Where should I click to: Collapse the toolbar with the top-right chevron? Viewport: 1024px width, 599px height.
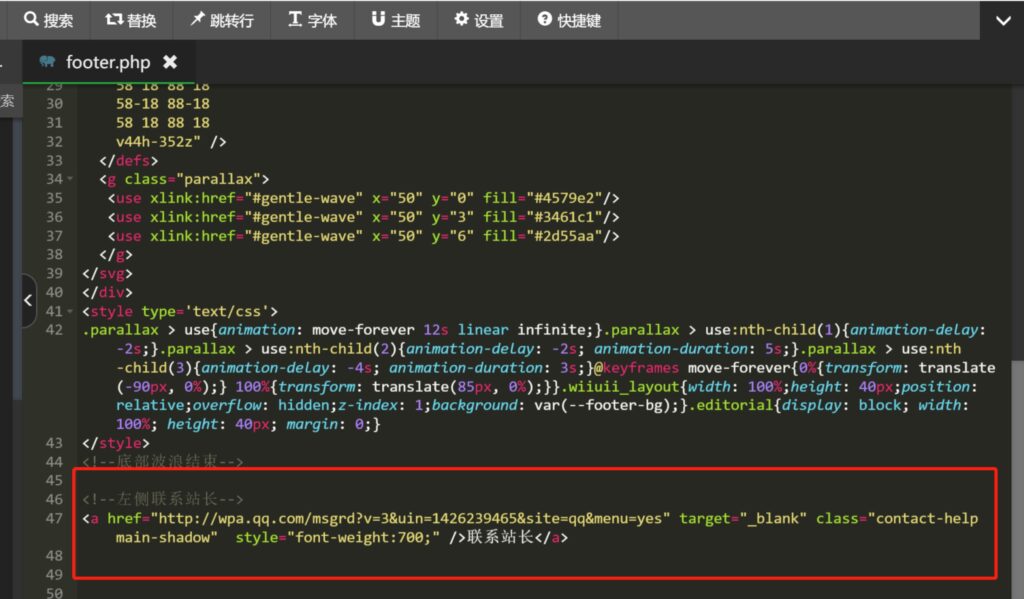1003,20
